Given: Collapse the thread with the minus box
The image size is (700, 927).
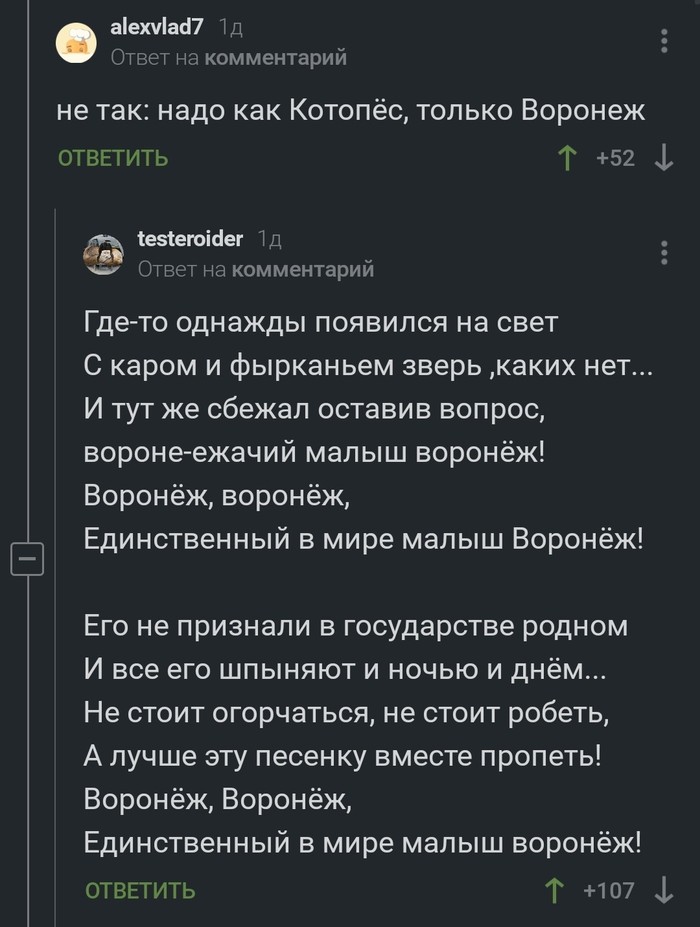Looking at the screenshot, I should tap(28, 558).
